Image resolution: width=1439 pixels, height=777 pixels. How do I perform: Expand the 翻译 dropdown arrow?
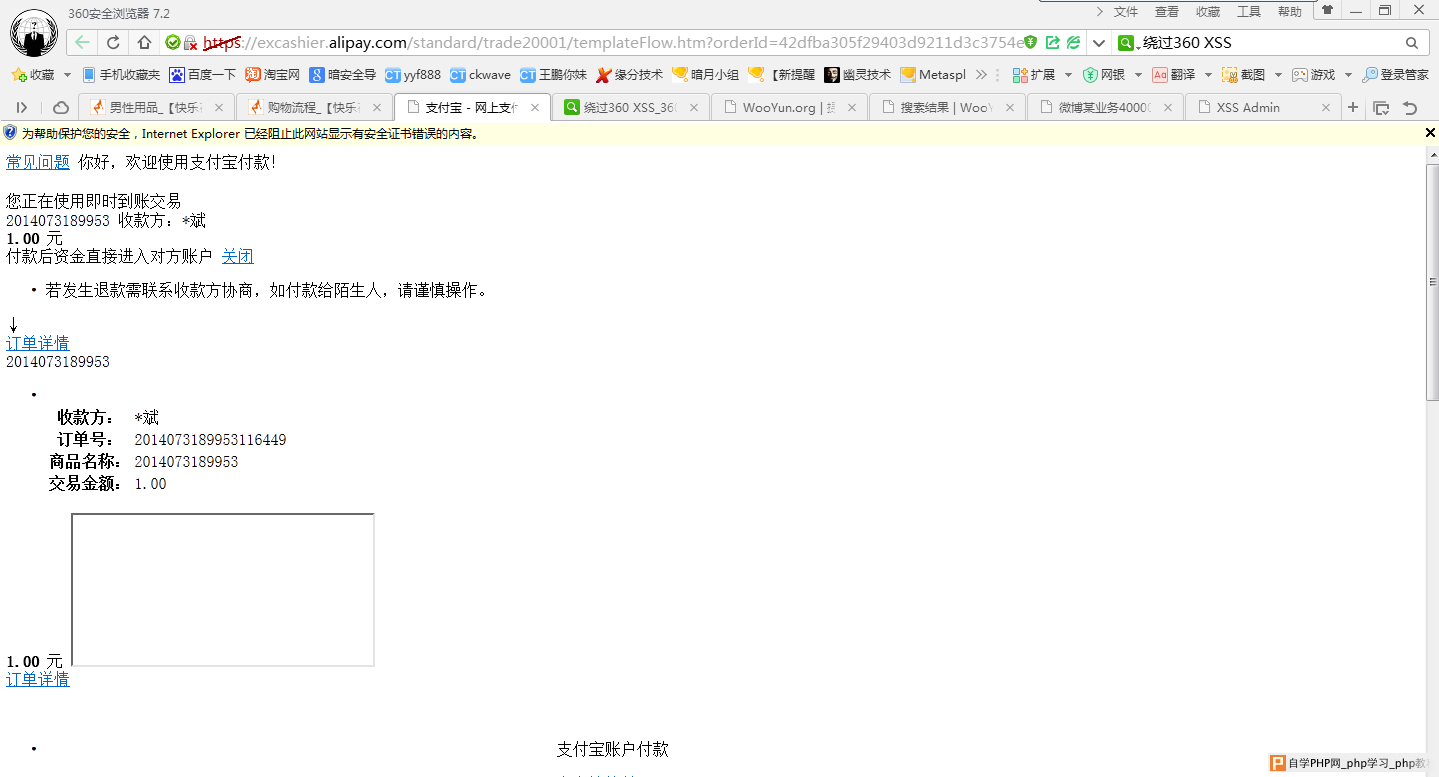click(x=1208, y=75)
